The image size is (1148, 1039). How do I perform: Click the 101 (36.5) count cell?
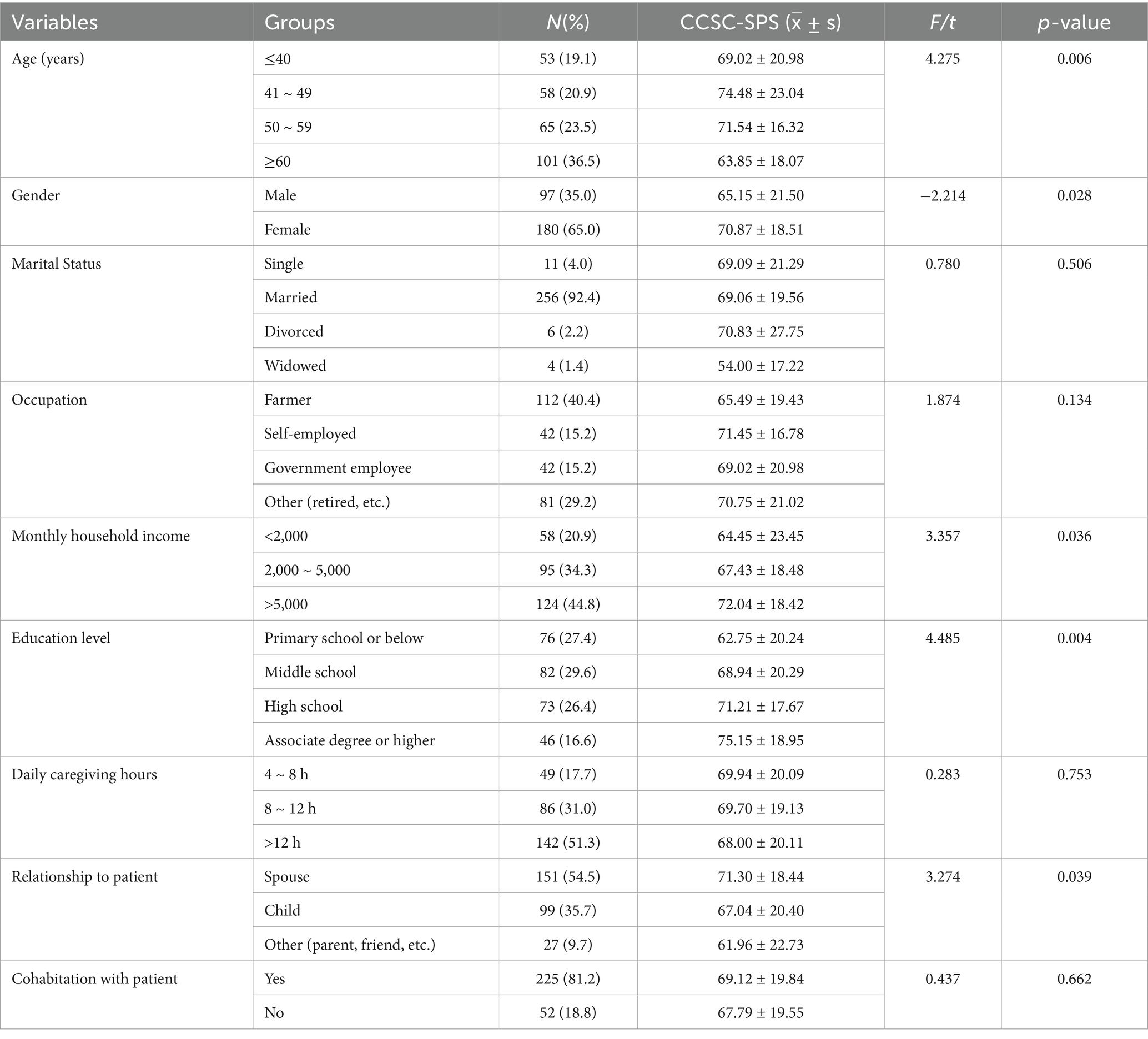(x=568, y=161)
